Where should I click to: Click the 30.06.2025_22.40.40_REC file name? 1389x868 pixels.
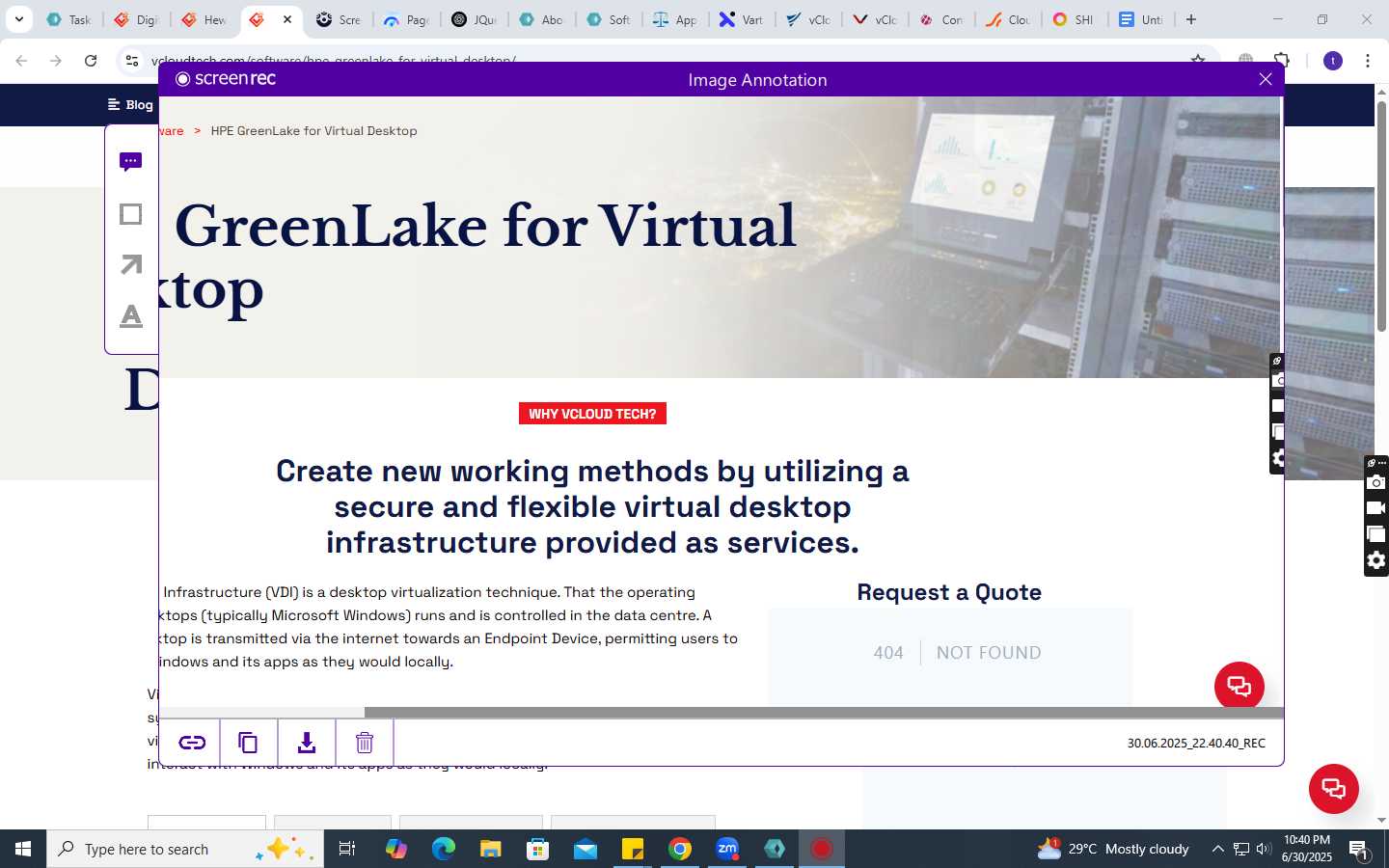point(1196,743)
